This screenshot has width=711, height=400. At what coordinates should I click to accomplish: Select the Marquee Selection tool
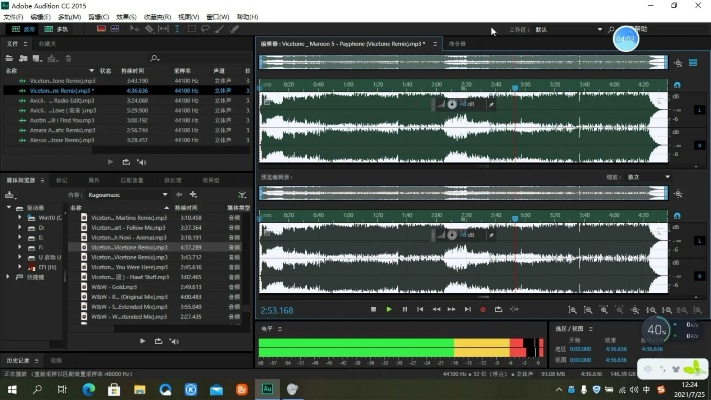click(192, 29)
